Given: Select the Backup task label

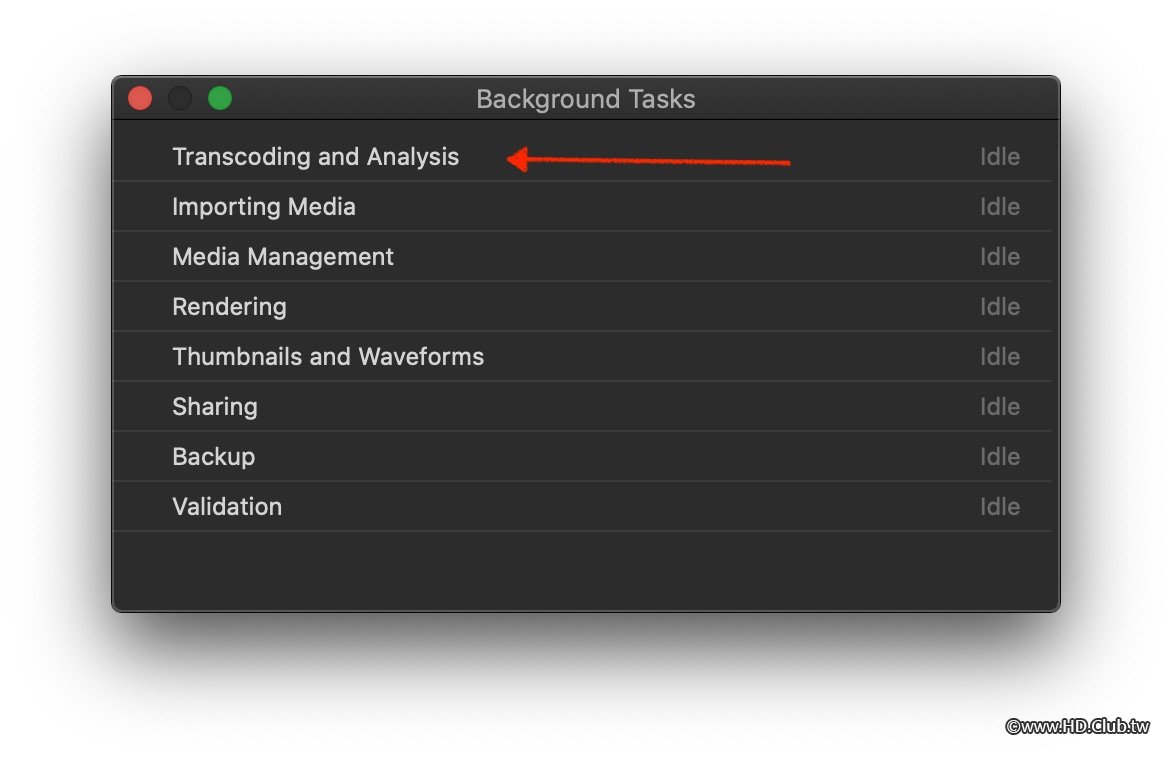Looking at the screenshot, I should click(x=214, y=457).
